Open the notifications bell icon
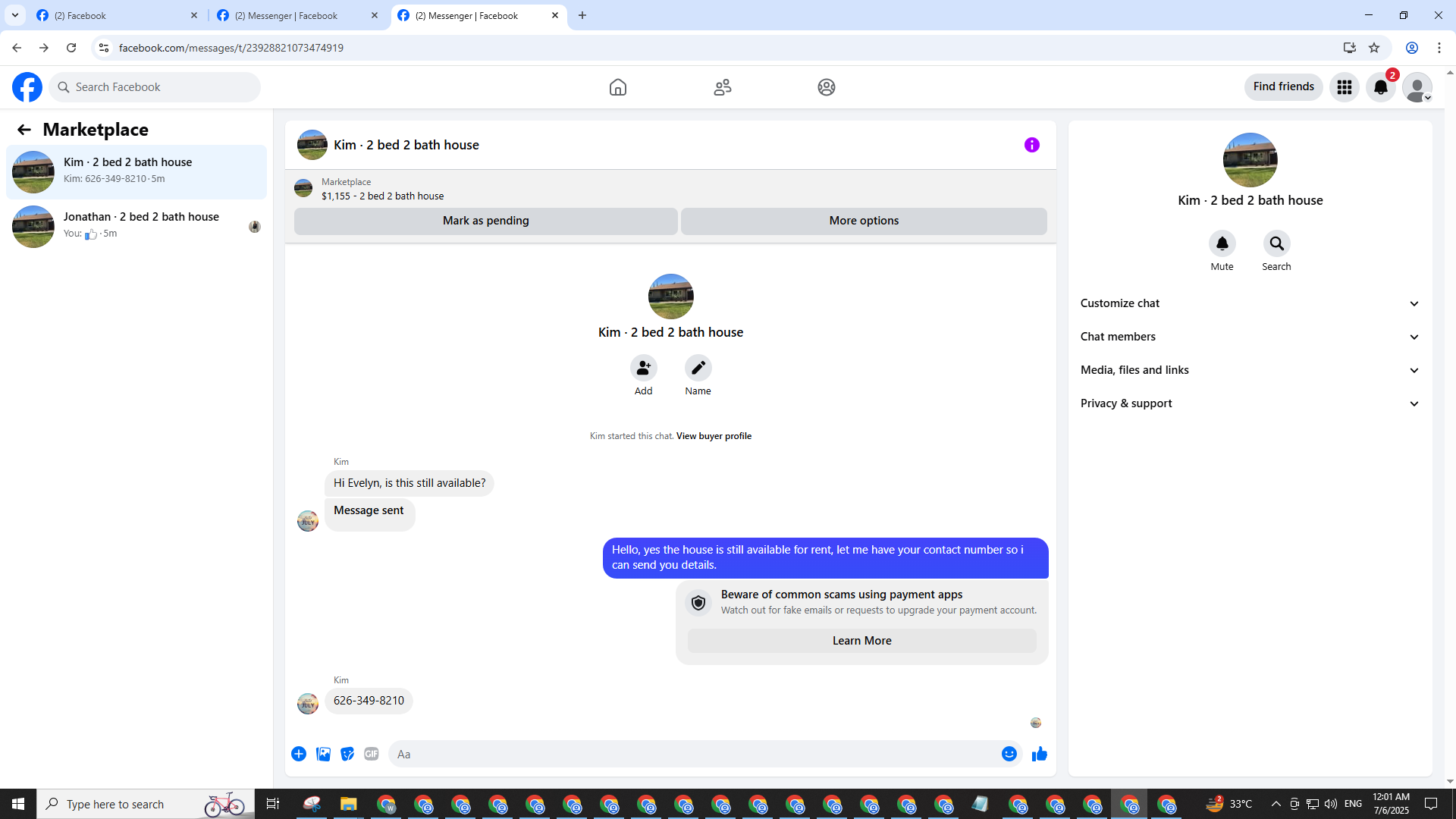The width and height of the screenshot is (1456, 819). coord(1380,87)
